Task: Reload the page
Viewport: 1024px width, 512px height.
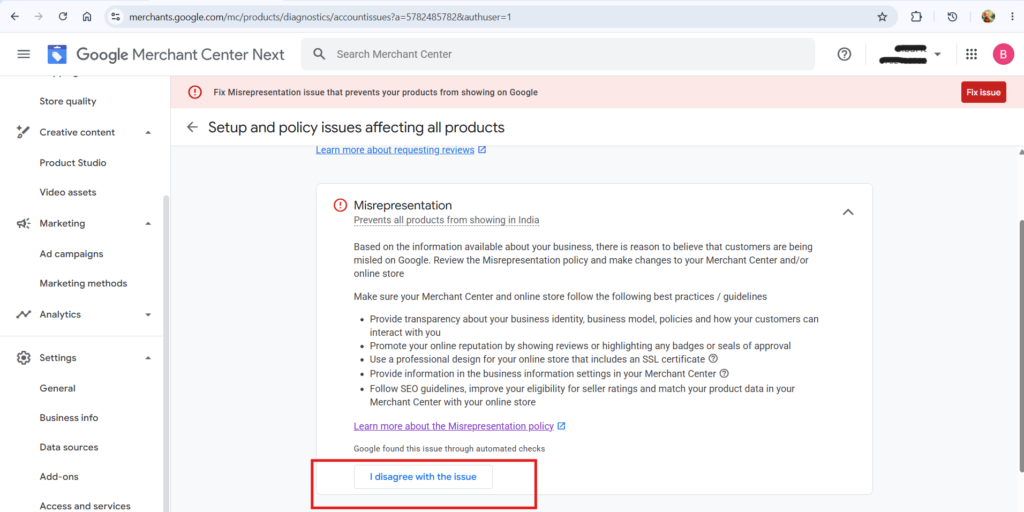Action: pos(63,17)
